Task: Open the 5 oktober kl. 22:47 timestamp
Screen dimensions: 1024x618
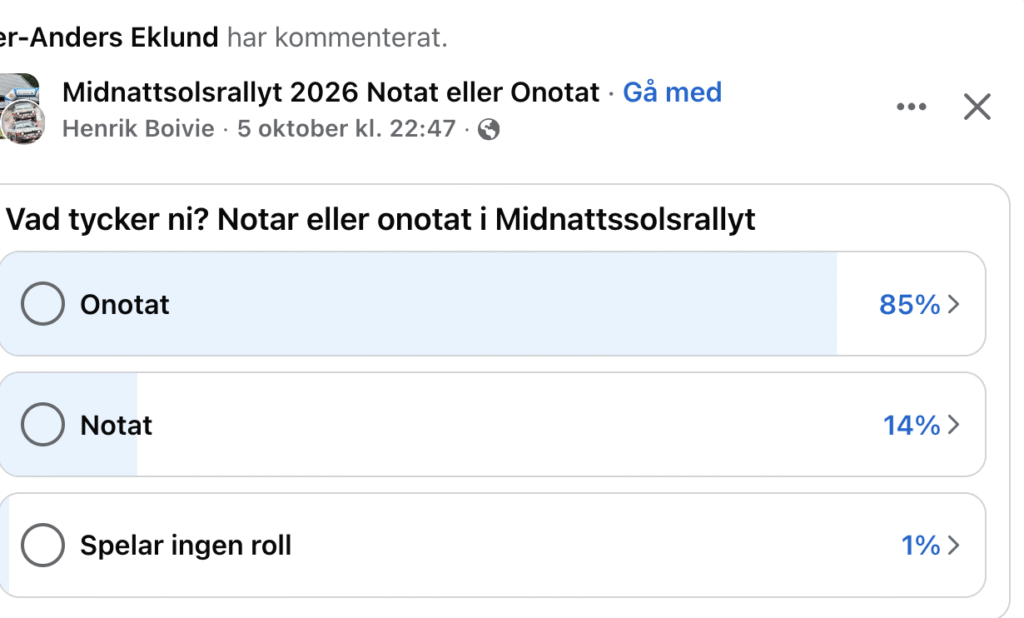Action: (x=346, y=129)
